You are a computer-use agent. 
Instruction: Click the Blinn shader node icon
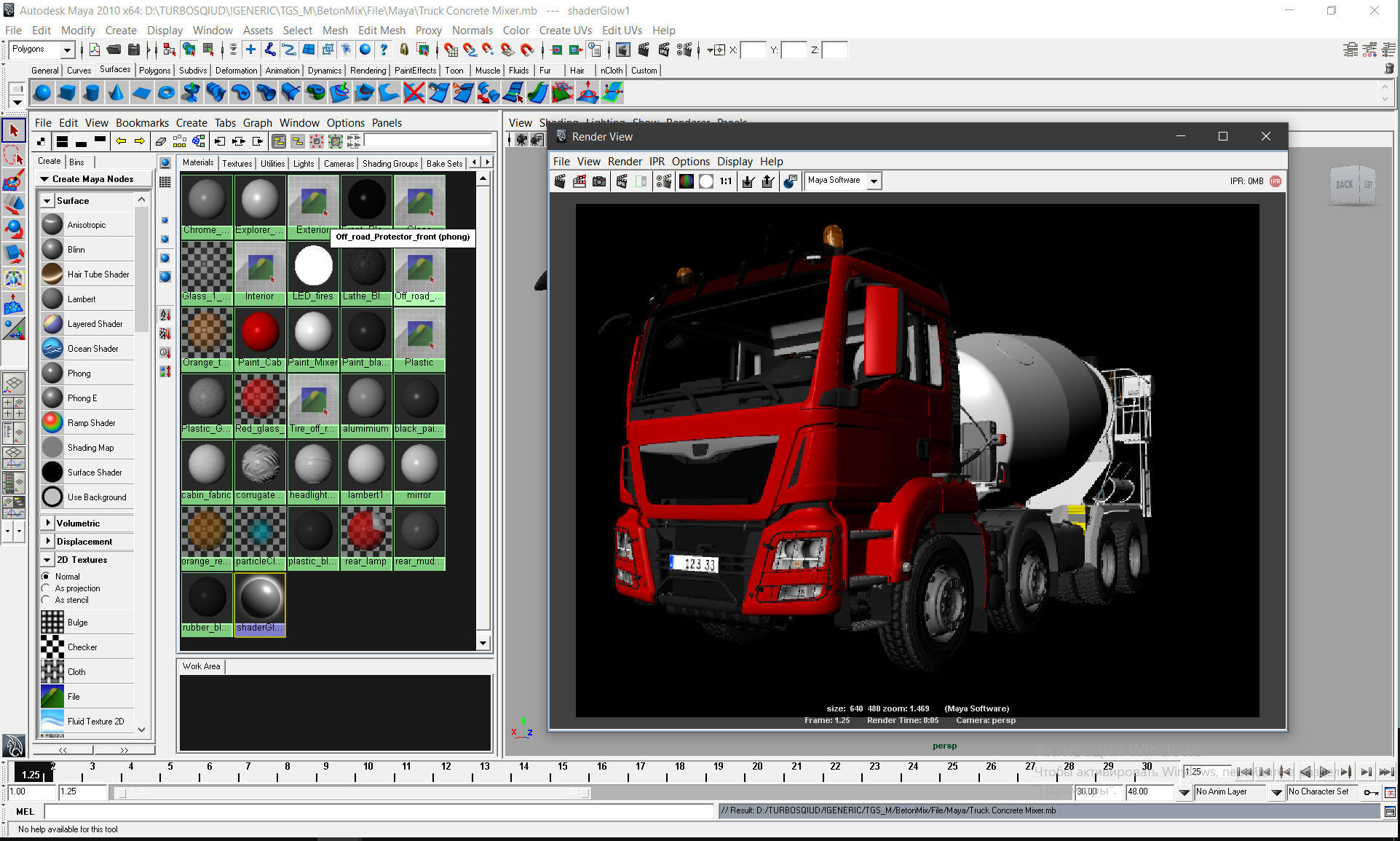pos(52,249)
